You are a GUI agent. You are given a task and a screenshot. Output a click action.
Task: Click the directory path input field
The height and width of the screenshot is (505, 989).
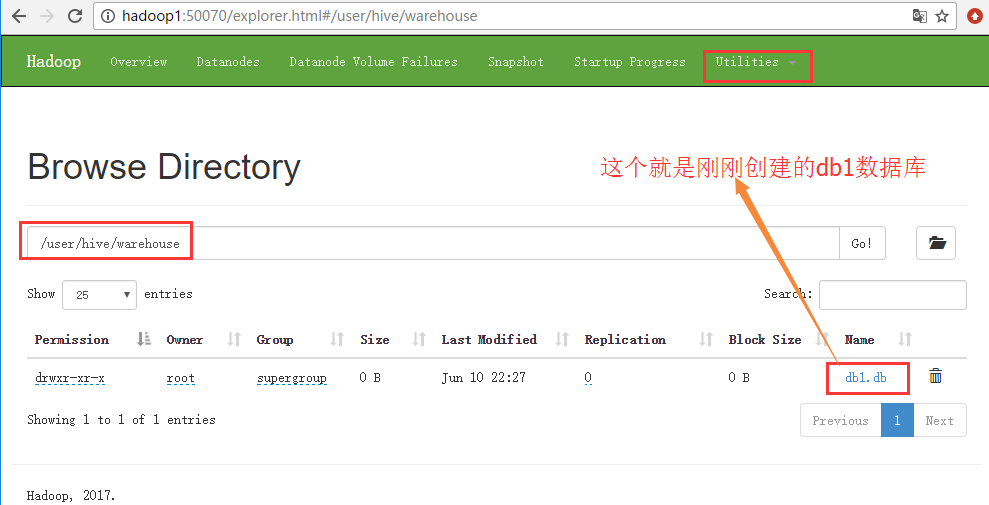pyautogui.click(x=433, y=243)
